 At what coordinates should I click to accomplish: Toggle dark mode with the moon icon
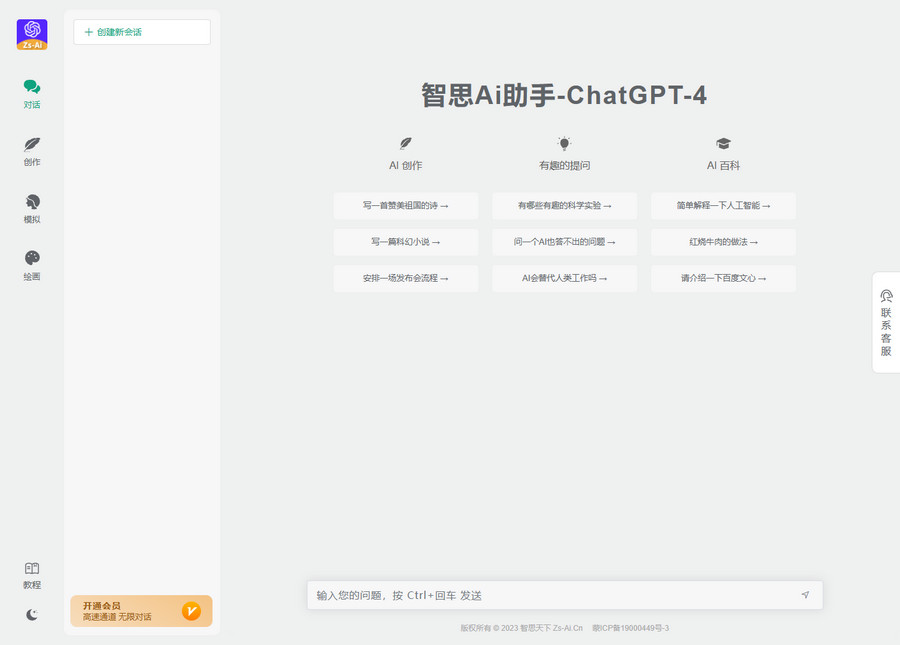31,616
